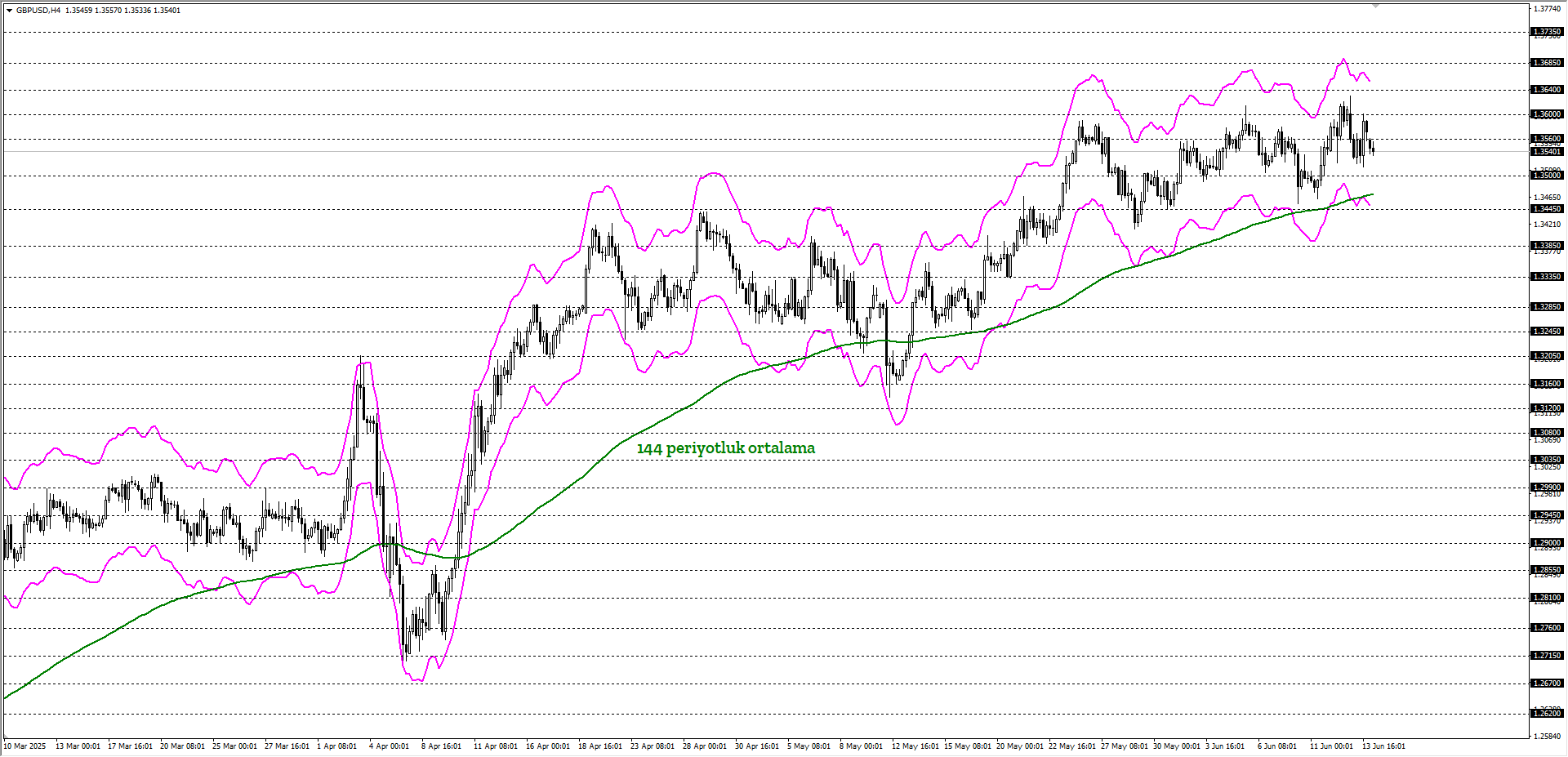
Task: Select the chart shift triangle marker at top
Action: [1375, 6]
